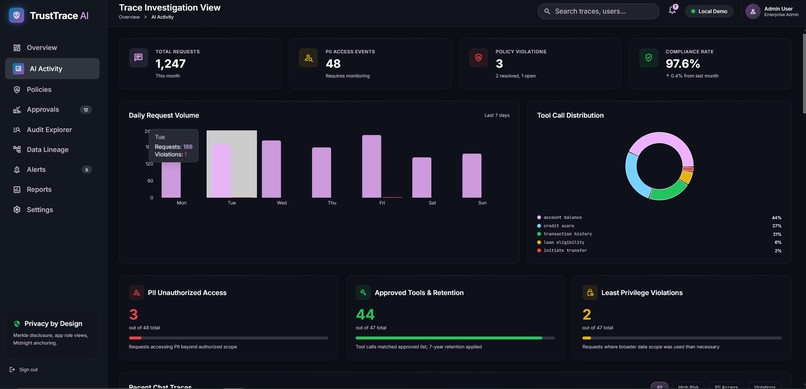Click the "initiate transfer" legend entry
Screen dimensions: 806x389
(562, 251)
